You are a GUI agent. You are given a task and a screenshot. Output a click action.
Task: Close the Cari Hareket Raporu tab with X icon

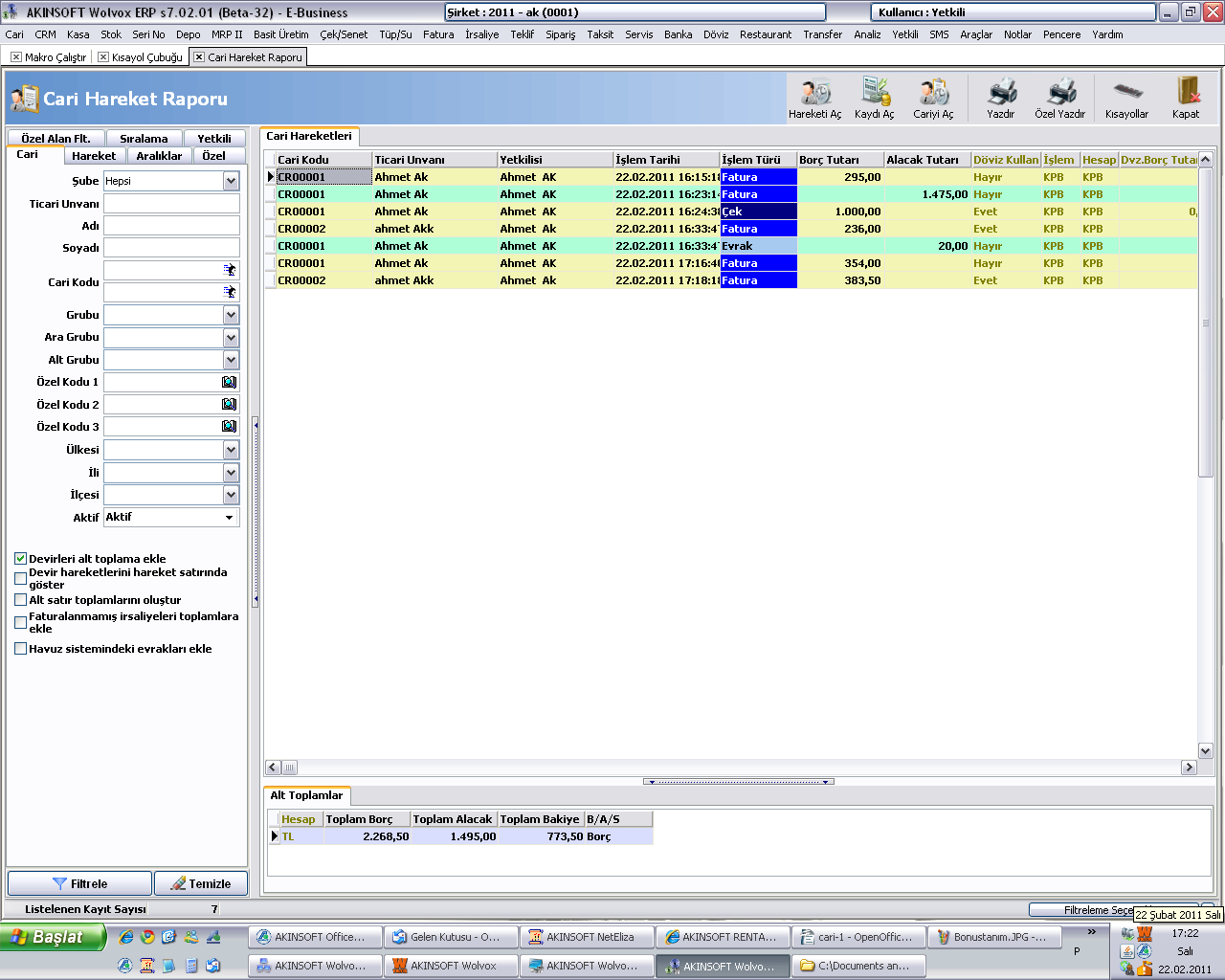pyautogui.click(x=199, y=57)
